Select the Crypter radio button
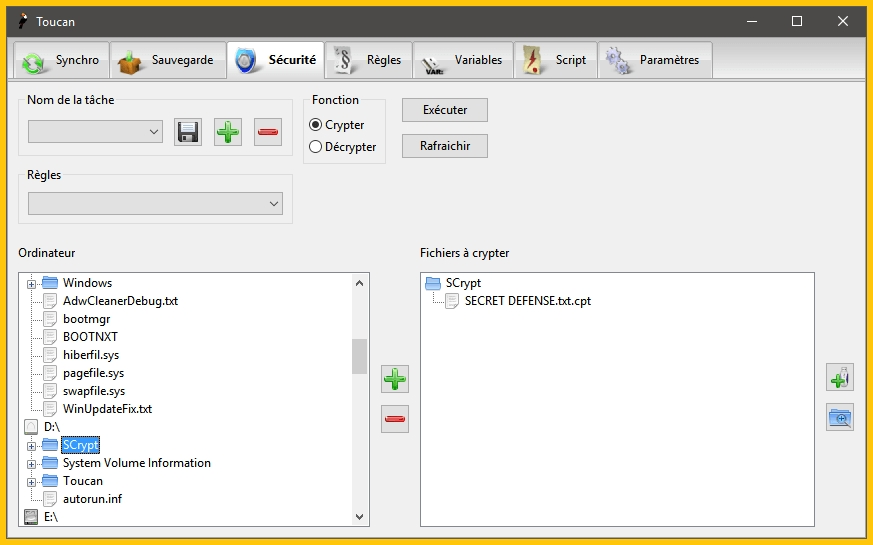The height and width of the screenshot is (545, 873). point(316,125)
